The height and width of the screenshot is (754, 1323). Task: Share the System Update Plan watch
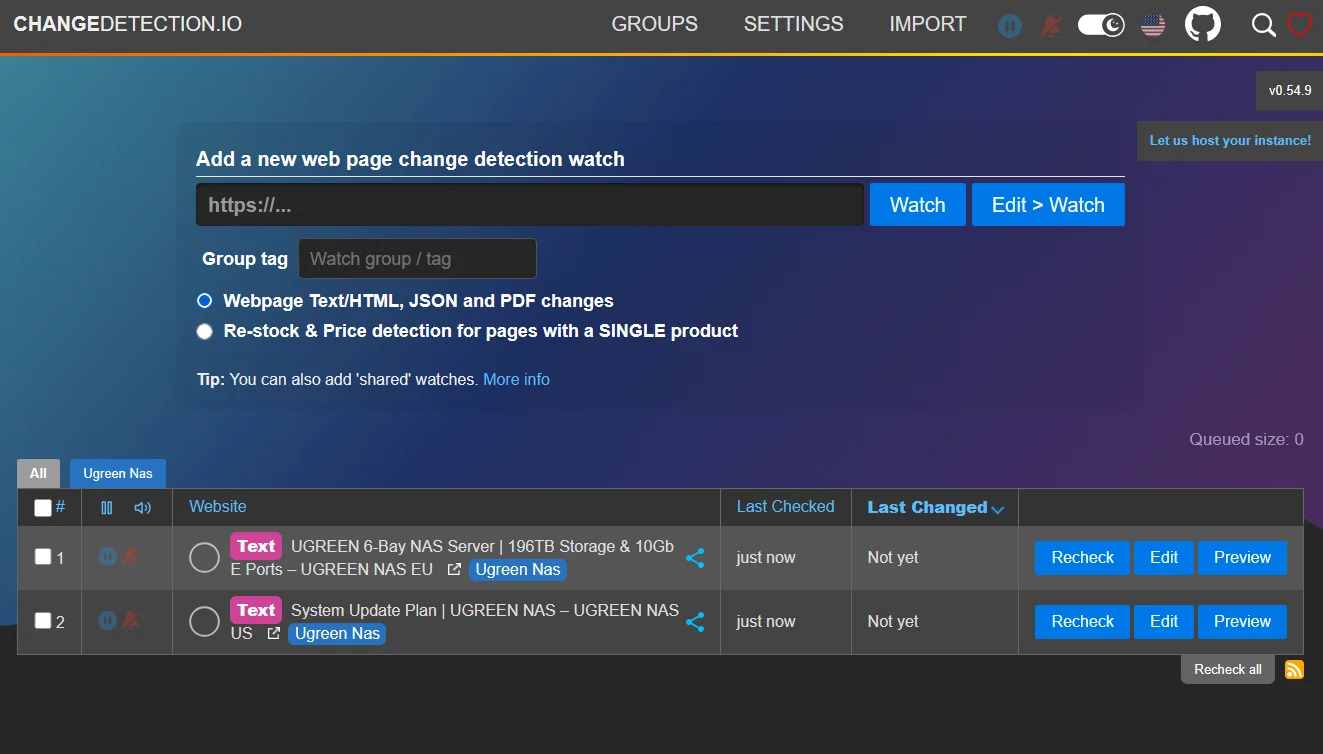(x=695, y=622)
